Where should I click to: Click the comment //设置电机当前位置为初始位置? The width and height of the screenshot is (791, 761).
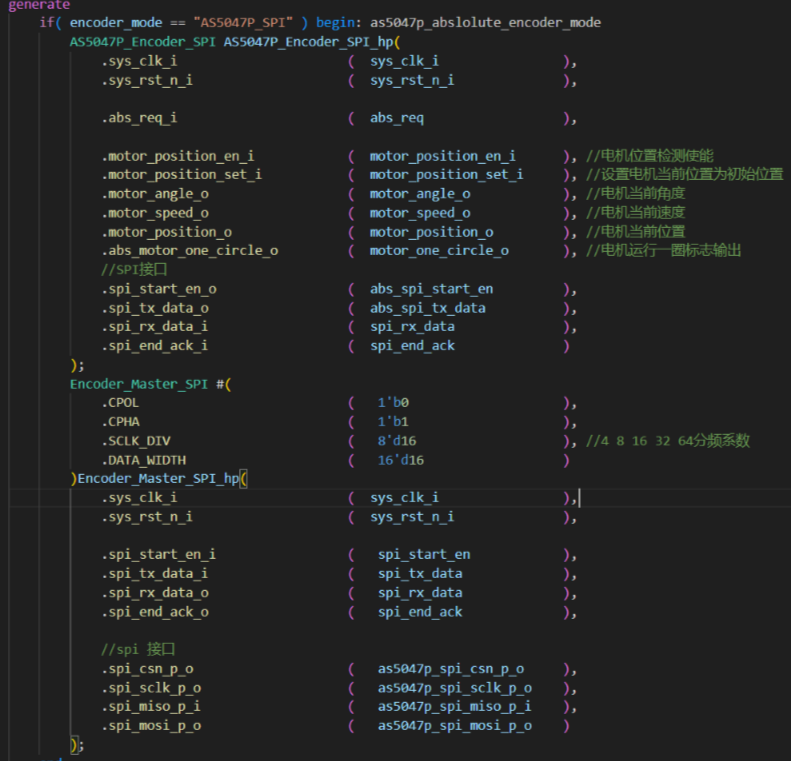(685, 174)
